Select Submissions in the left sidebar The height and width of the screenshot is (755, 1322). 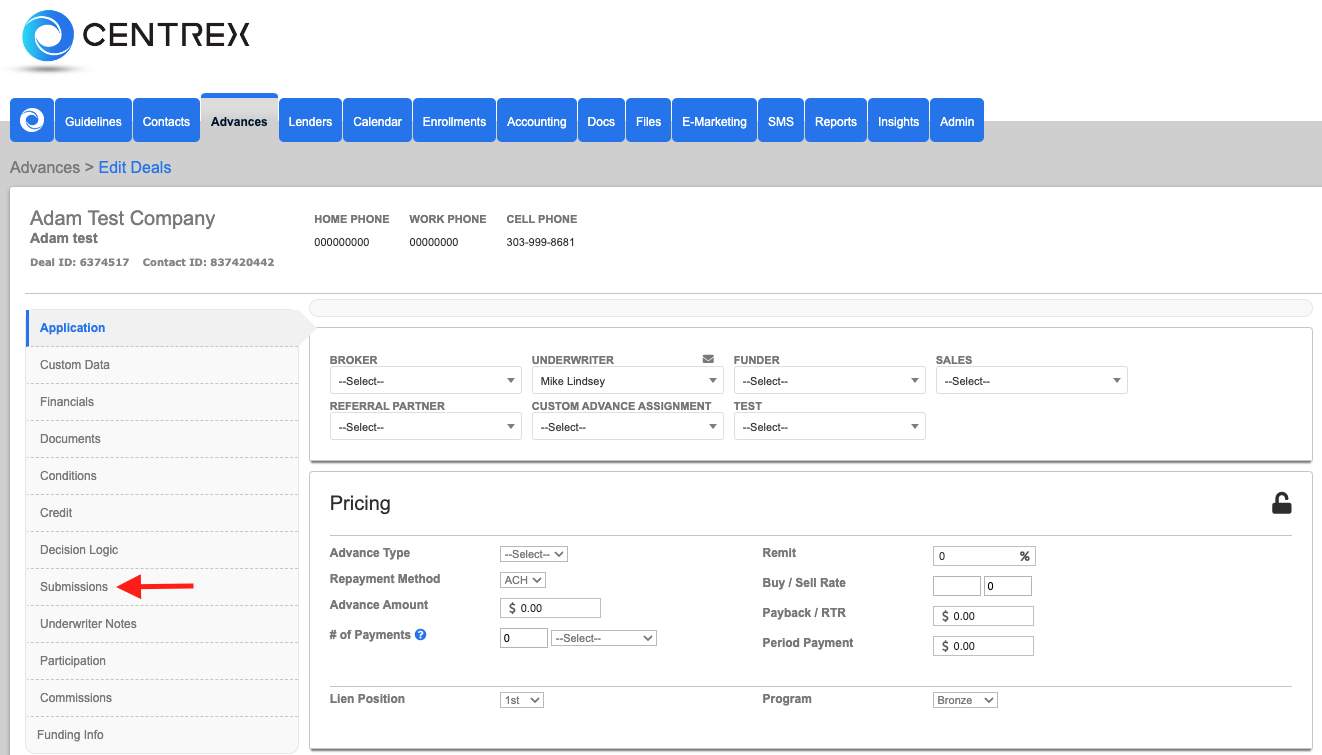click(73, 586)
